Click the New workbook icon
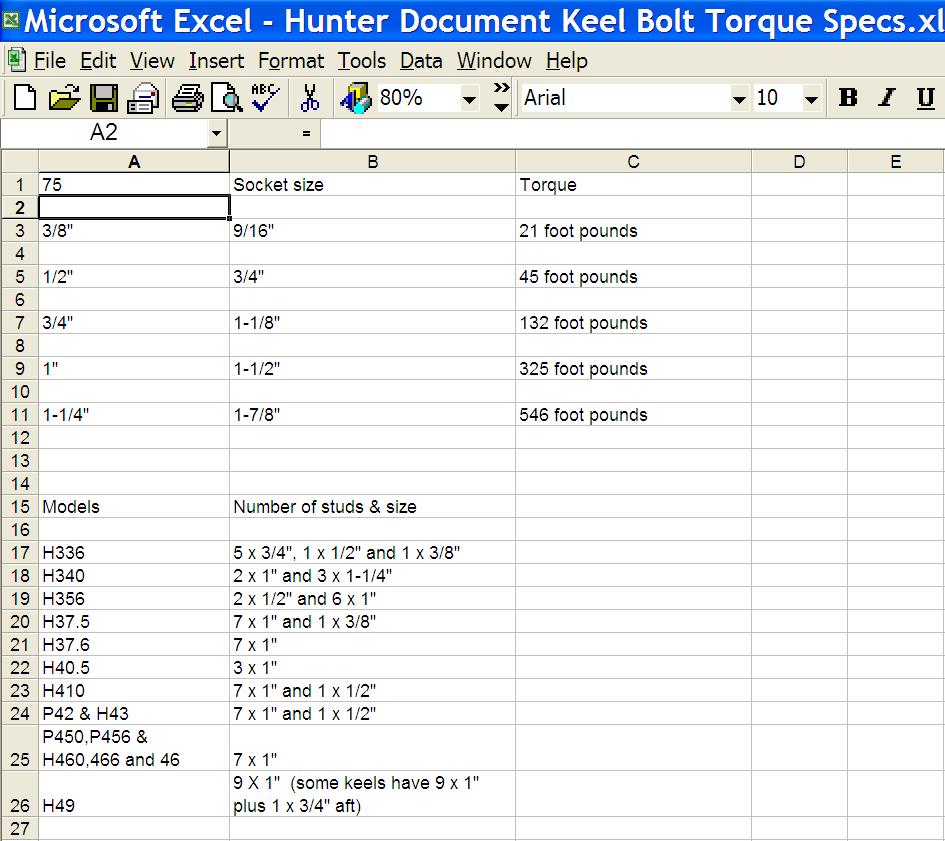This screenshot has height=841, width=945. (x=24, y=98)
